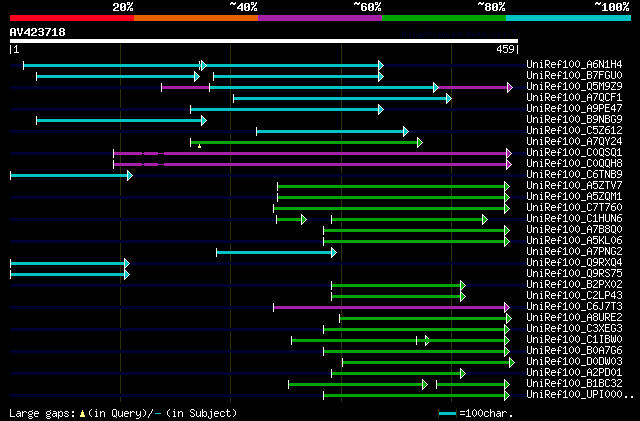The width and height of the screenshot is (640, 421).
Task: Click the green alignment bar in B2PX02 row
Action: pos(398,285)
